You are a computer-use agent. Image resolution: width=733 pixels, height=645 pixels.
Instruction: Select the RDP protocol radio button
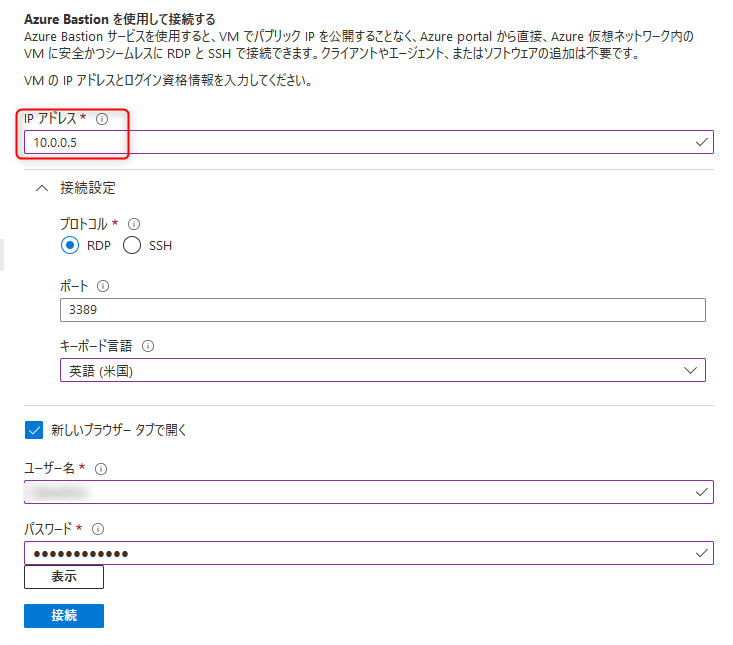click(x=70, y=245)
